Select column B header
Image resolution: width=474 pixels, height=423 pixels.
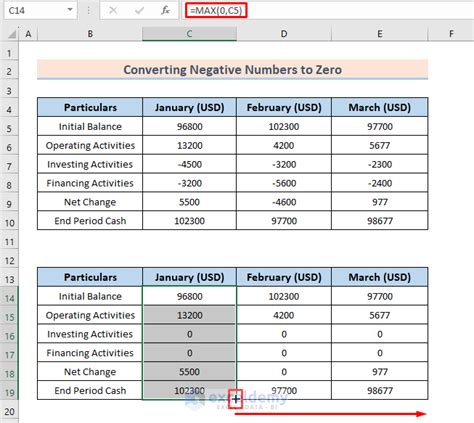tap(90, 34)
